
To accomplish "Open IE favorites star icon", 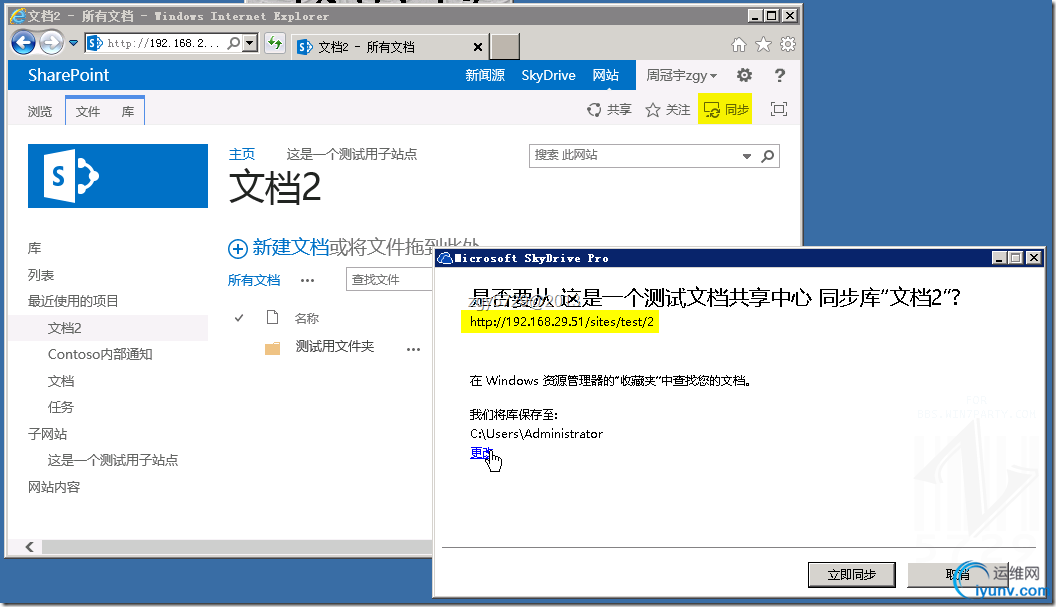I will click(x=763, y=44).
